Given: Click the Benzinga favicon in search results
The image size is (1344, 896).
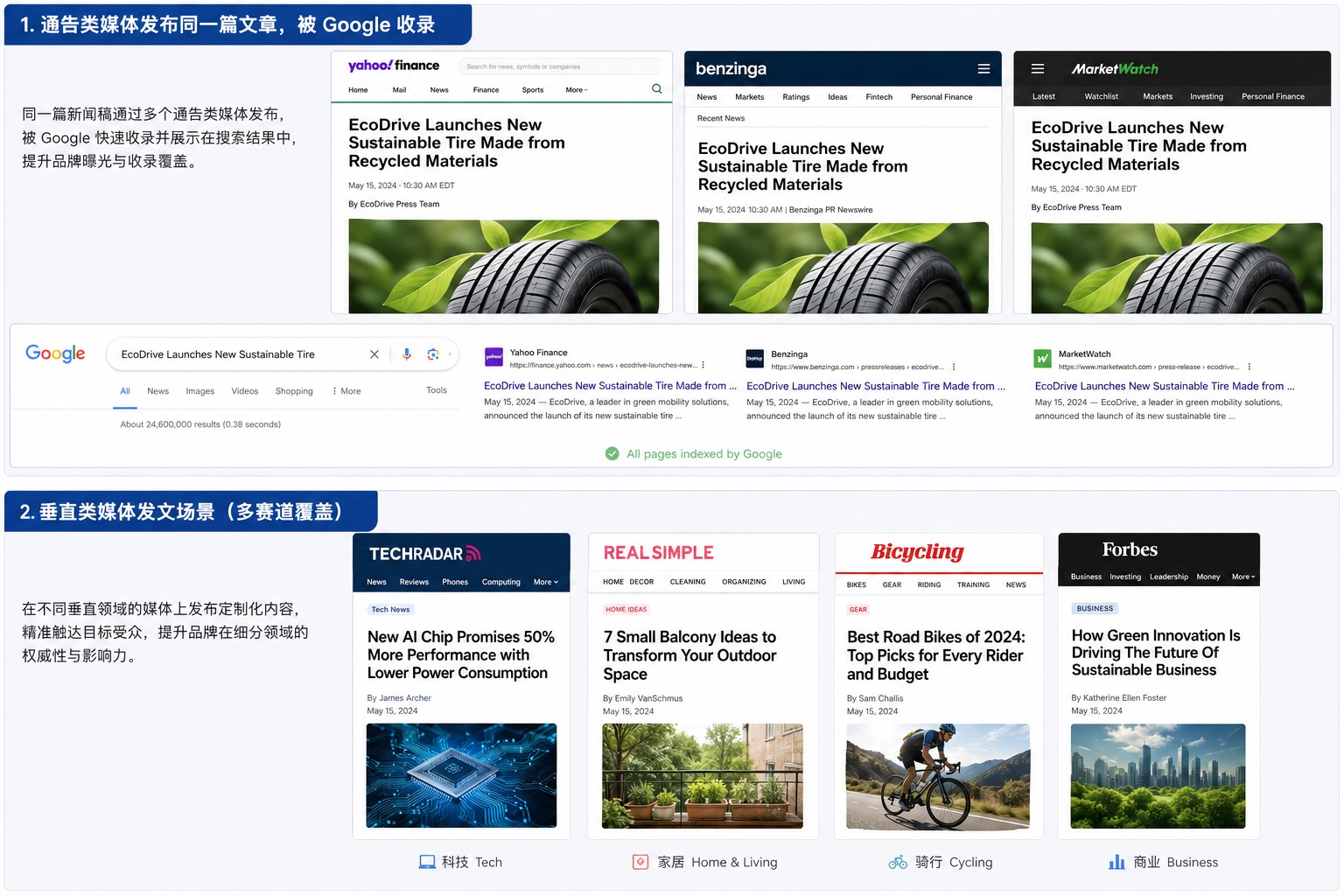Looking at the screenshot, I should pos(755,359).
